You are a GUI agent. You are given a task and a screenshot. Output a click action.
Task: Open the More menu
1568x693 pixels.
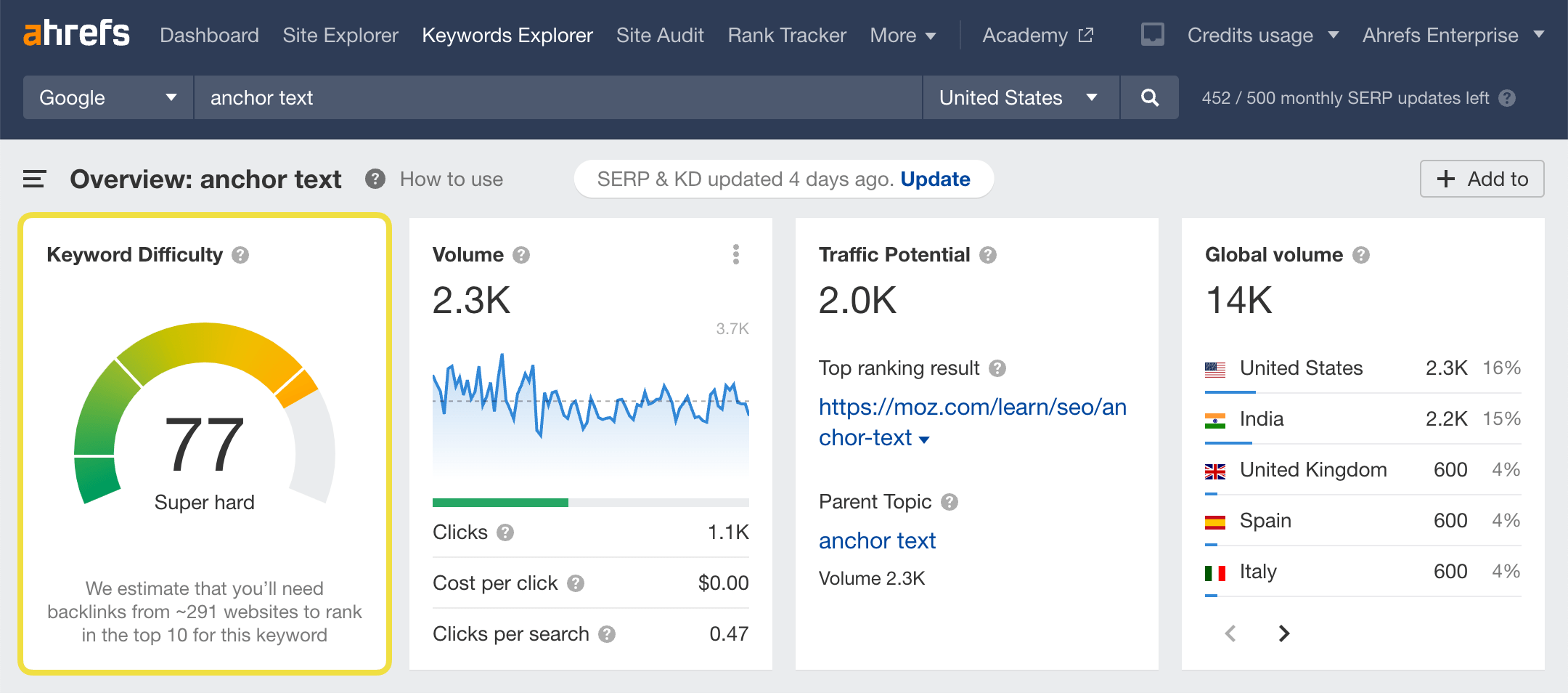902,34
